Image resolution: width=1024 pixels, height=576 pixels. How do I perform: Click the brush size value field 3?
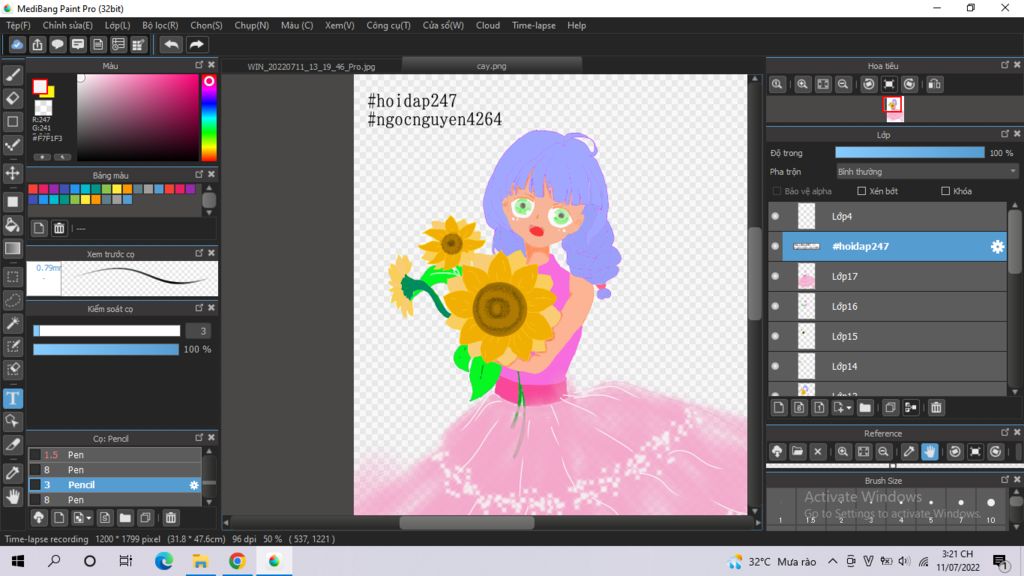[x=200, y=331]
